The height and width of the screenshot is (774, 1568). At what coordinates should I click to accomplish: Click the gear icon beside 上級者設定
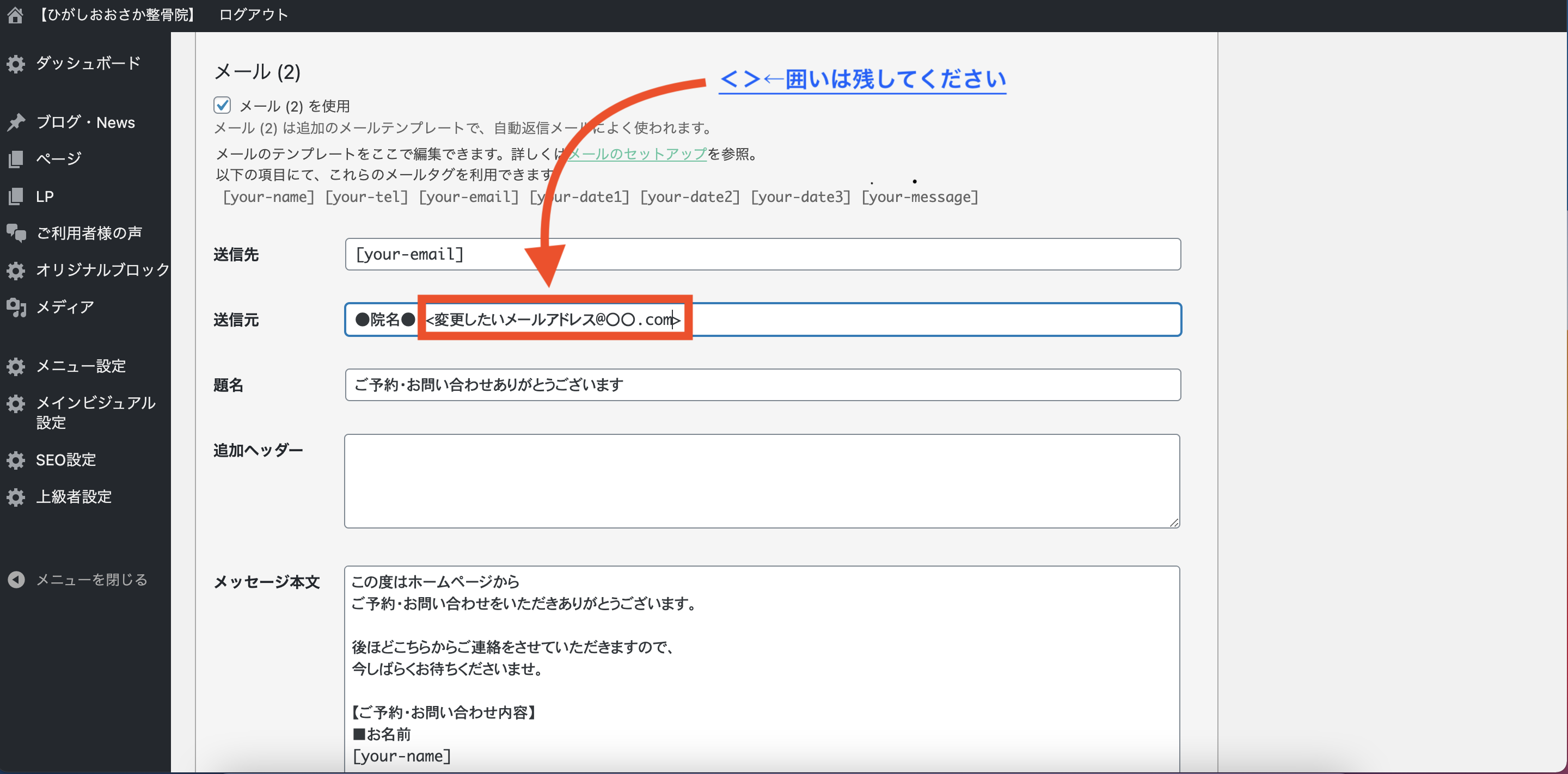pos(16,497)
